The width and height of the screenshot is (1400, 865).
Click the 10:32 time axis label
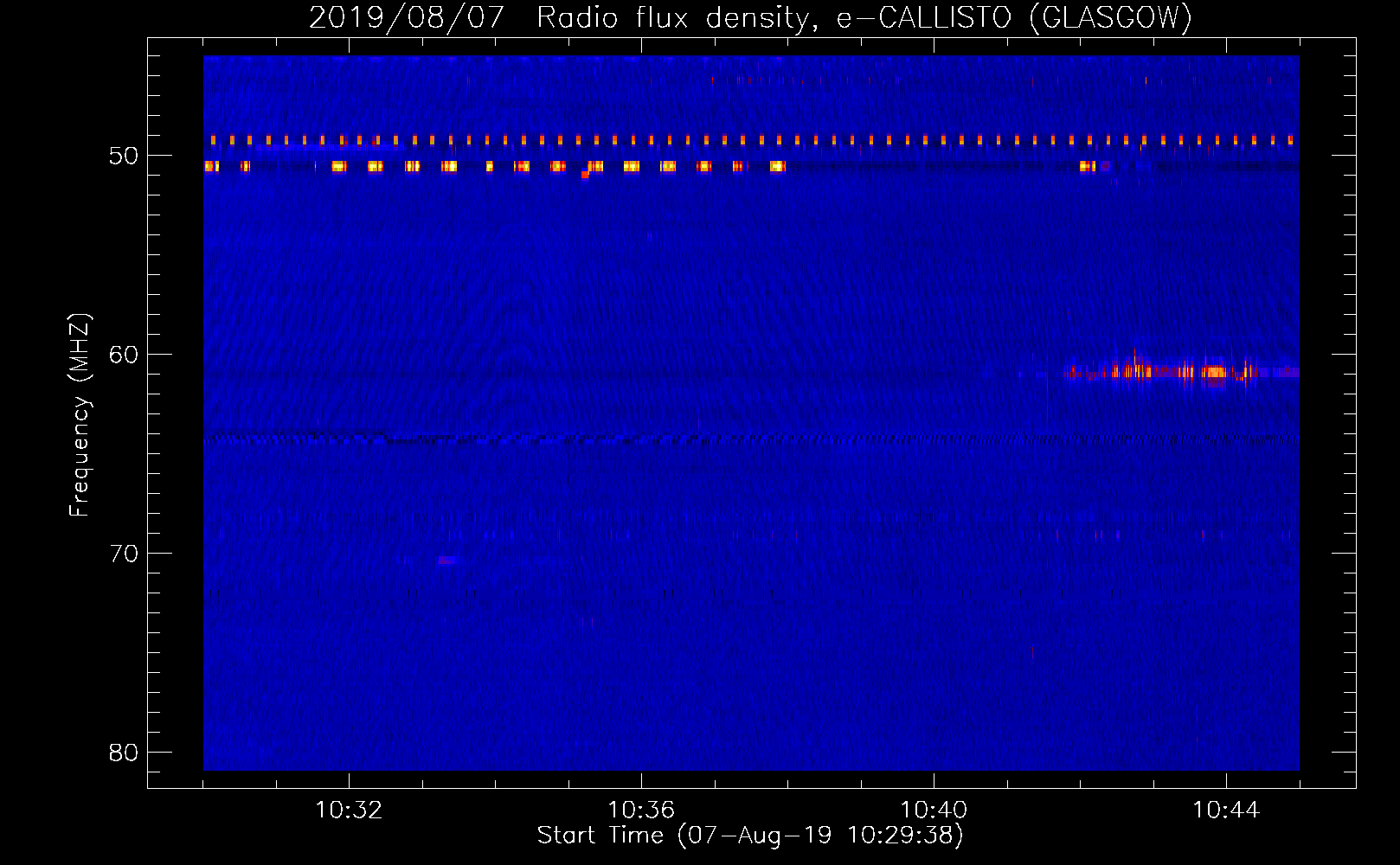pyautogui.click(x=349, y=810)
